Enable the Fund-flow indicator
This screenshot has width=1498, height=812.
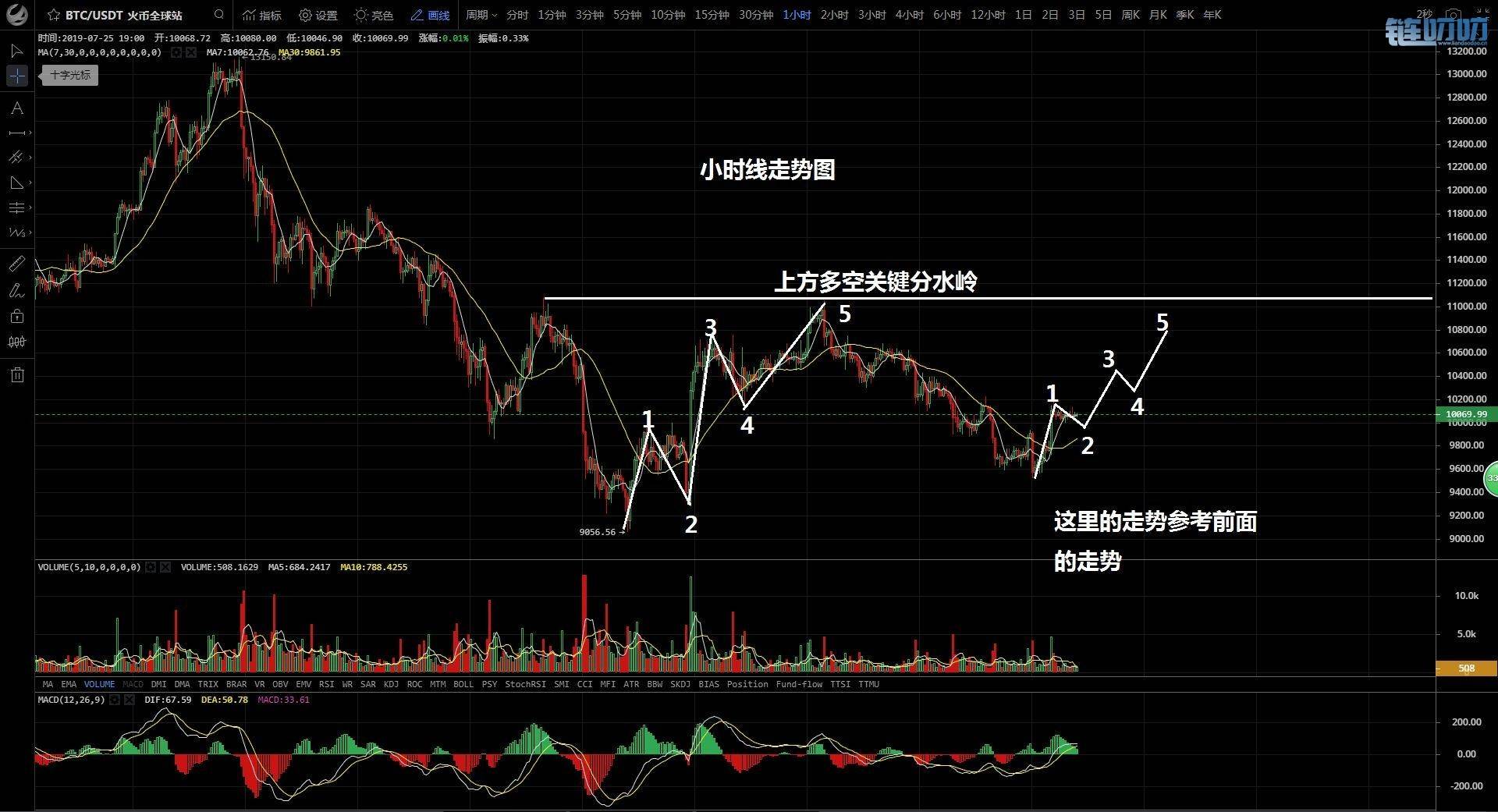click(799, 684)
